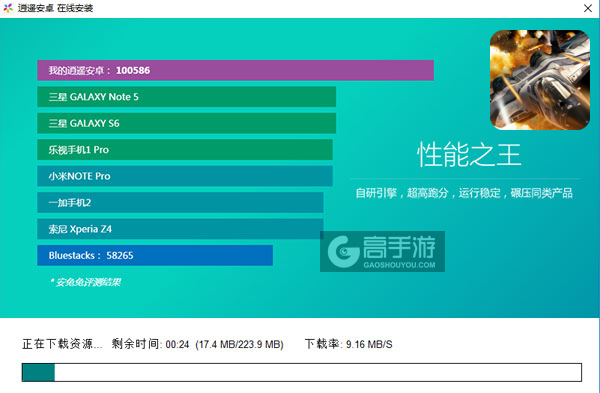600x393 pixels.
Task: Select the 我的逍遥安卓 100586 score bar
Action: [x=235, y=70]
